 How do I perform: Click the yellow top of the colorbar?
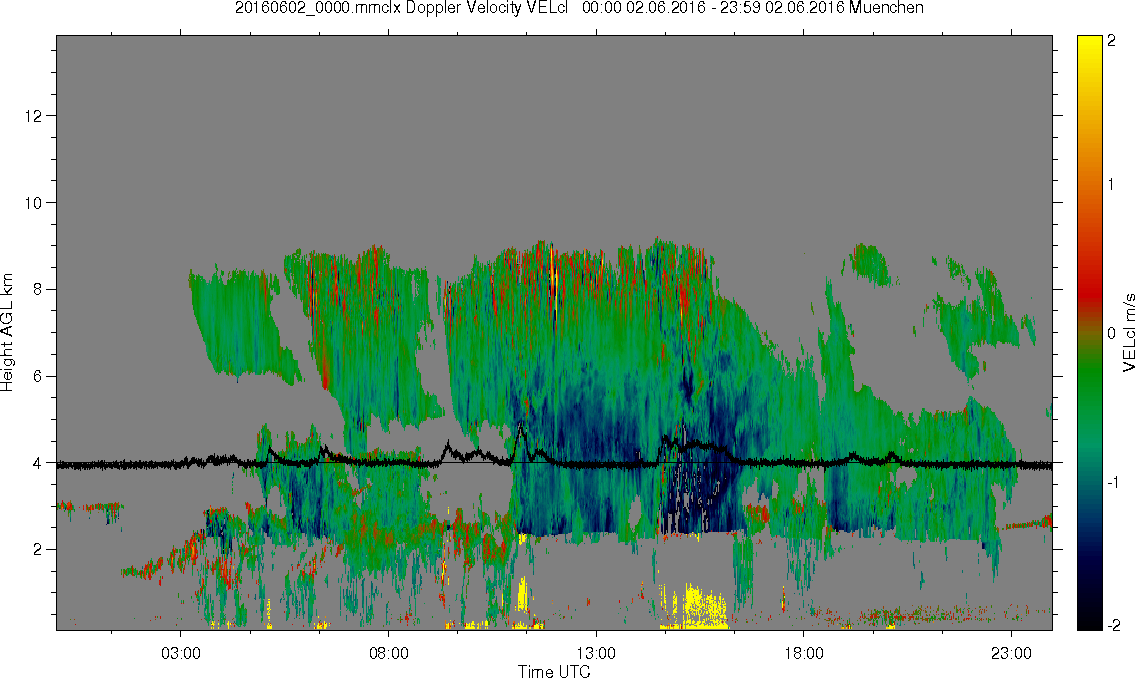click(x=1089, y=47)
